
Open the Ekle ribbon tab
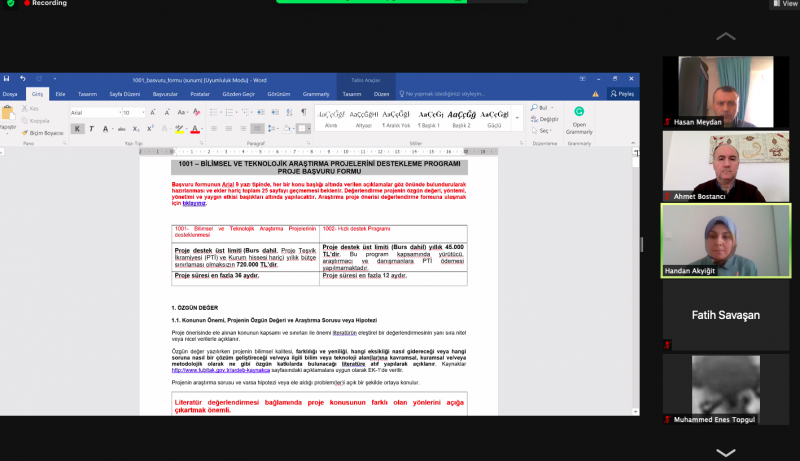coord(60,93)
